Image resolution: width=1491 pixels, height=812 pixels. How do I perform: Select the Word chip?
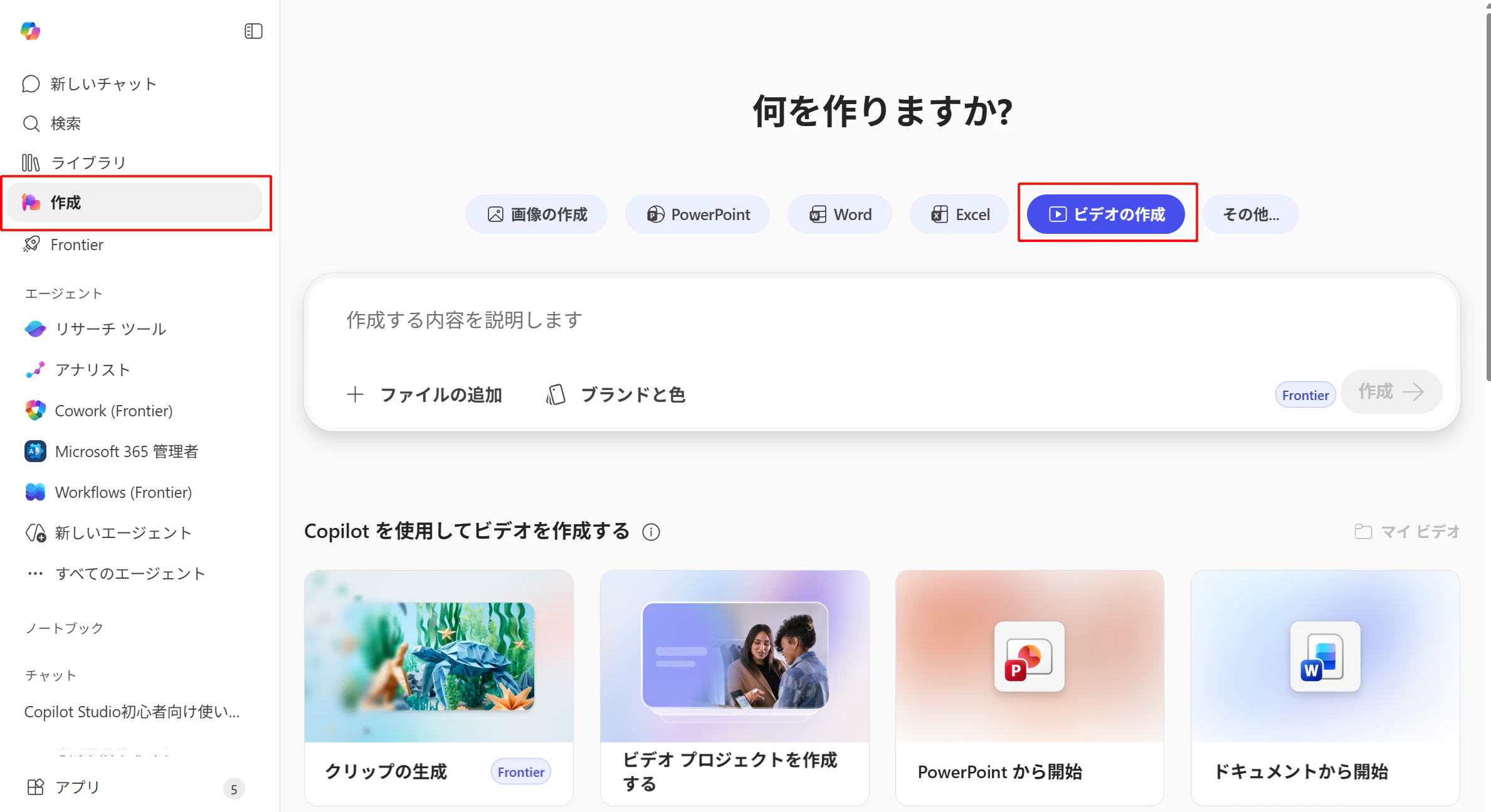point(840,214)
